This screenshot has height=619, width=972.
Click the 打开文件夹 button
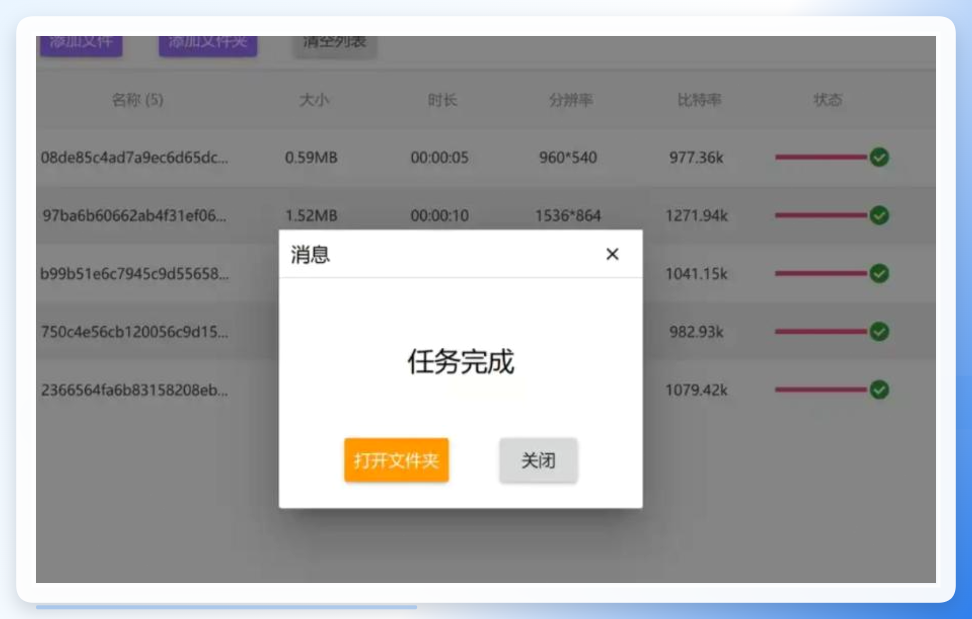coord(396,460)
